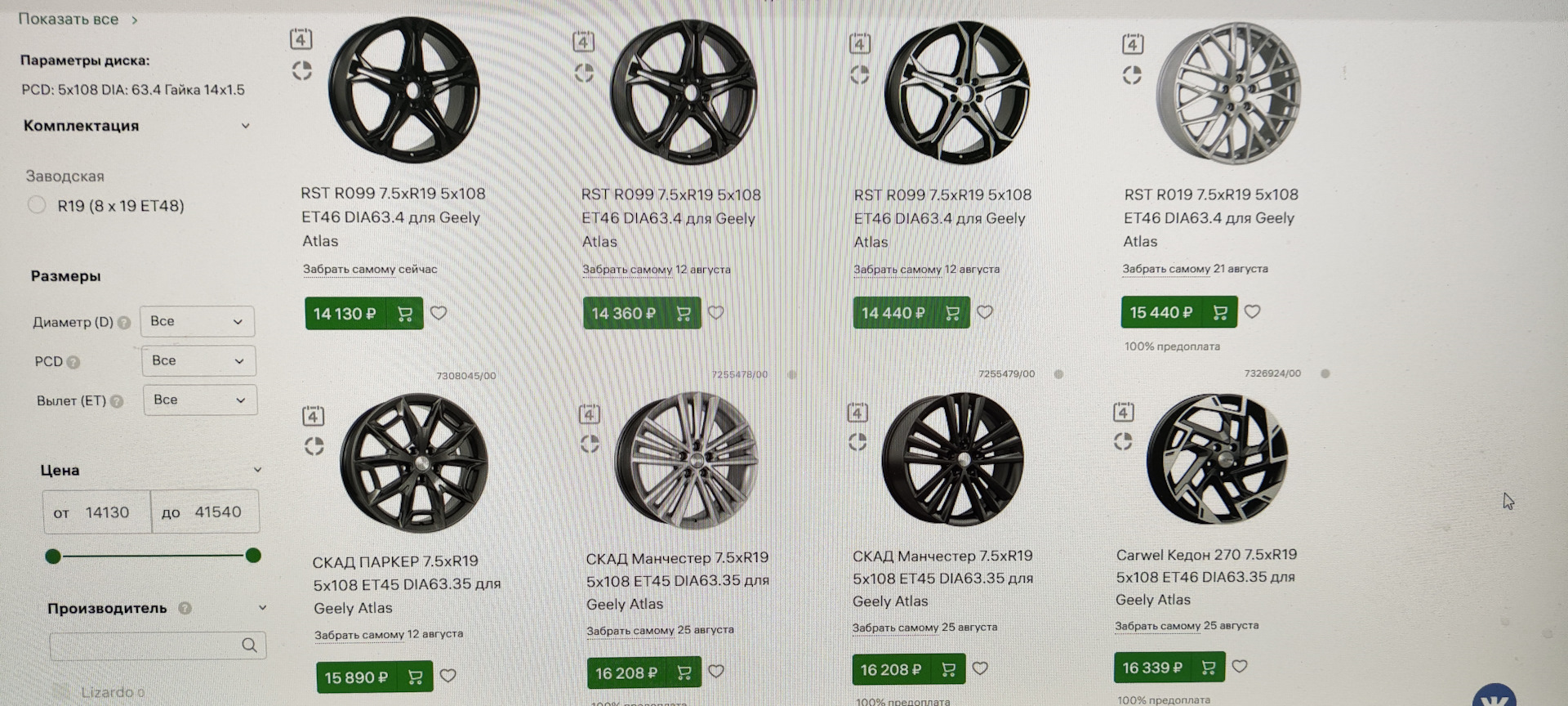Viewport: 1568px width, 706px height.
Task: Open the Вылет (ET) dropdown
Action: point(199,400)
